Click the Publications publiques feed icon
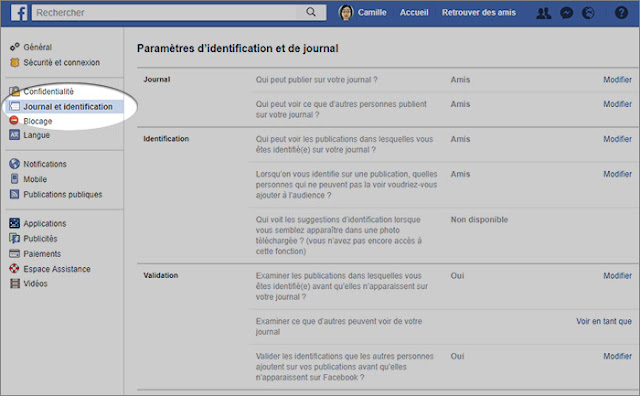 [x=15, y=194]
